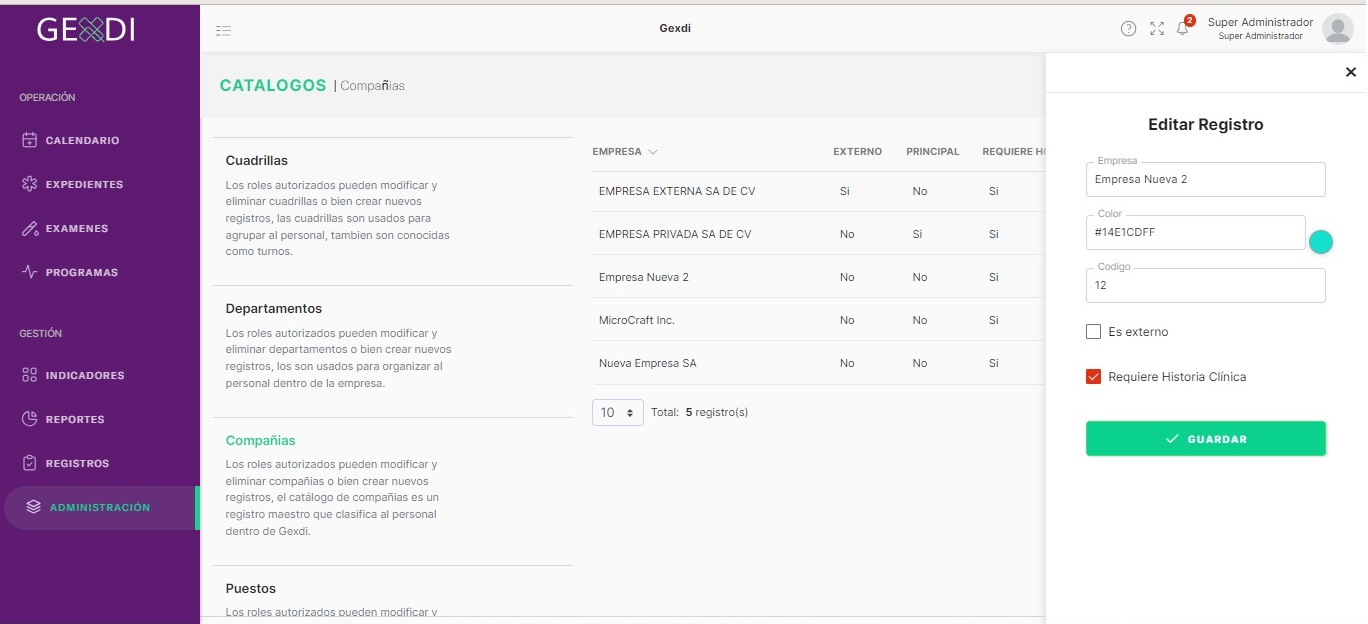Toggle fullscreen expand icon
The width and height of the screenshot is (1368, 624).
click(1157, 29)
